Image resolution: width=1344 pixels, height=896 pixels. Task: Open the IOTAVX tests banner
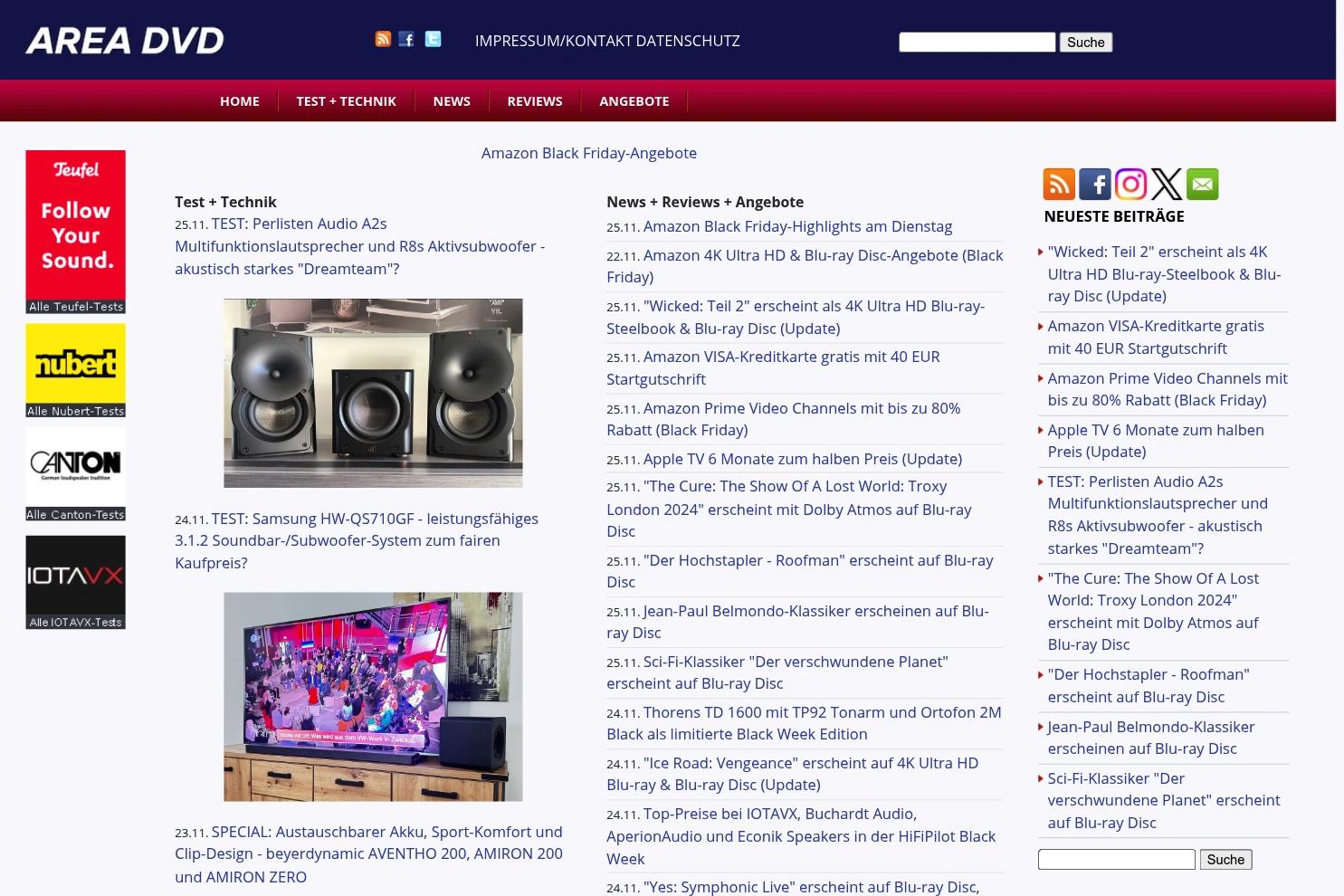pos(75,582)
